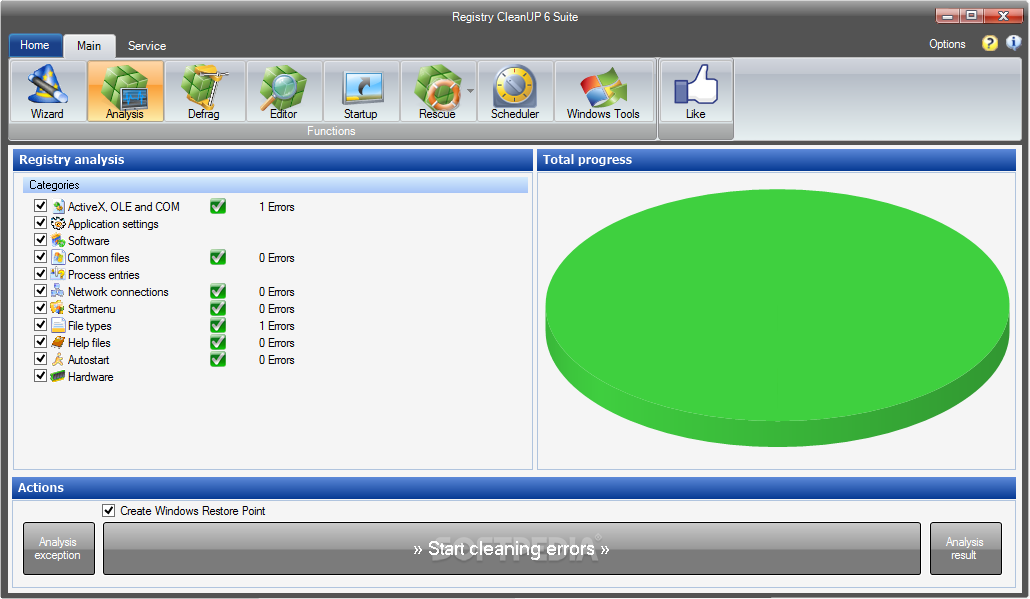
Task: Toggle the Common files checkbox
Action: click(x=41, y=257)
